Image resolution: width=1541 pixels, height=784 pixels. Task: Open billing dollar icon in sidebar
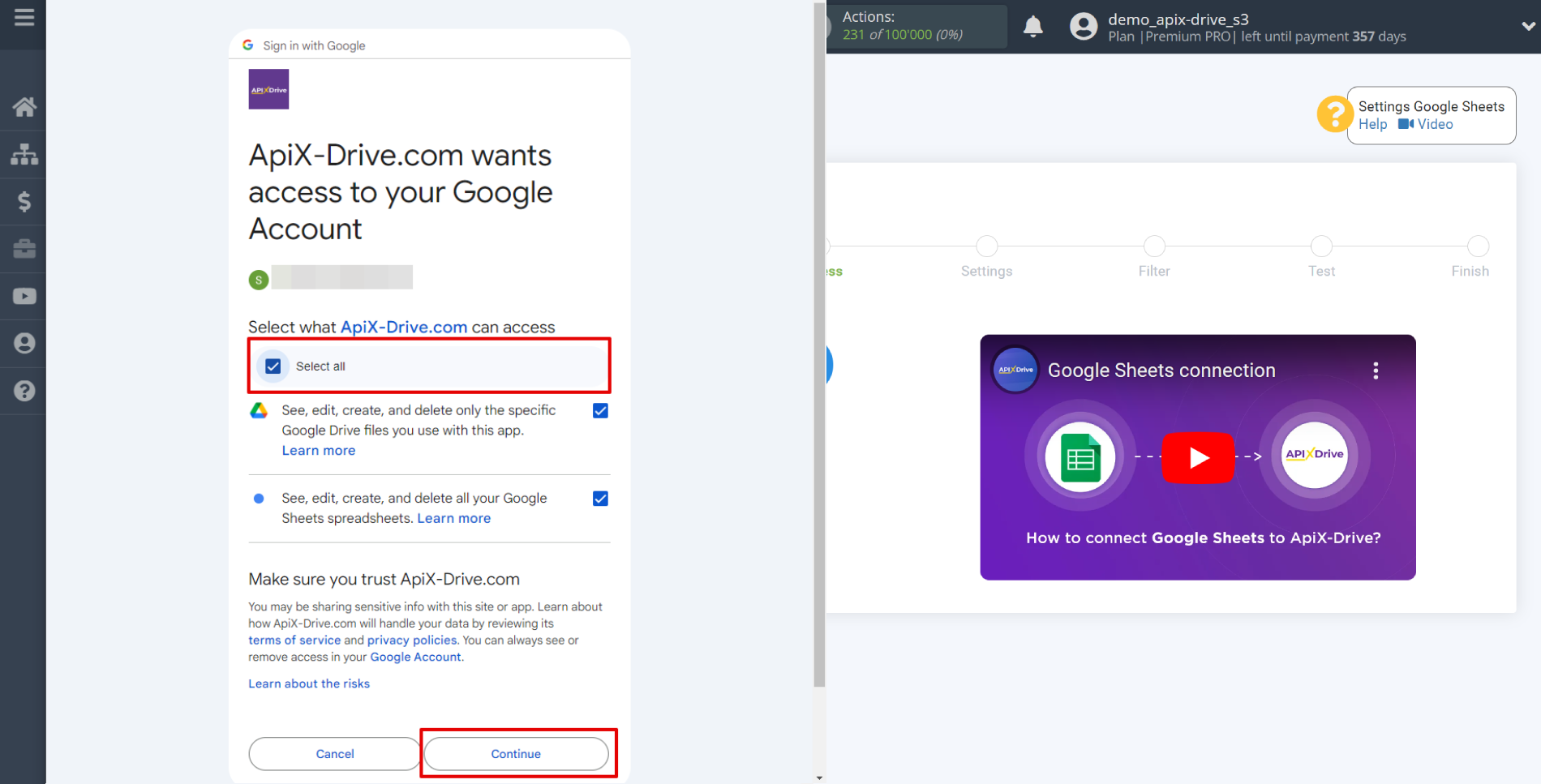tap(24, 201)
